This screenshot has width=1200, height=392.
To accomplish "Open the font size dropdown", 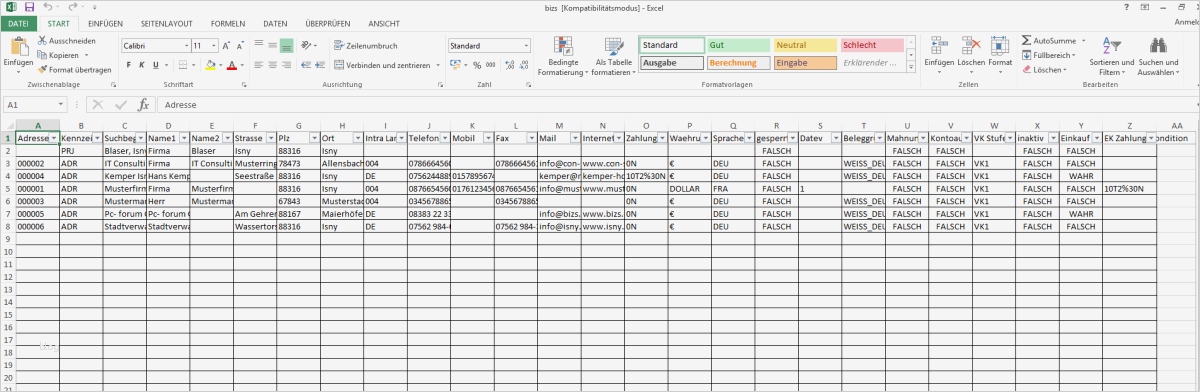I will click(x=214, y=46).
